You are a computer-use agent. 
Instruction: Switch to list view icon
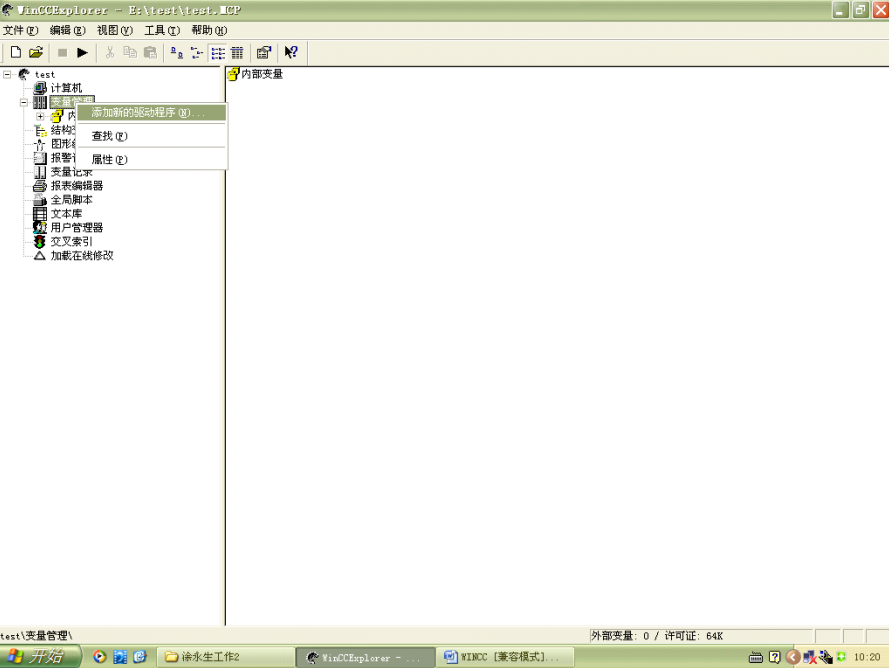pyautogui.click(x=218, y=53)
